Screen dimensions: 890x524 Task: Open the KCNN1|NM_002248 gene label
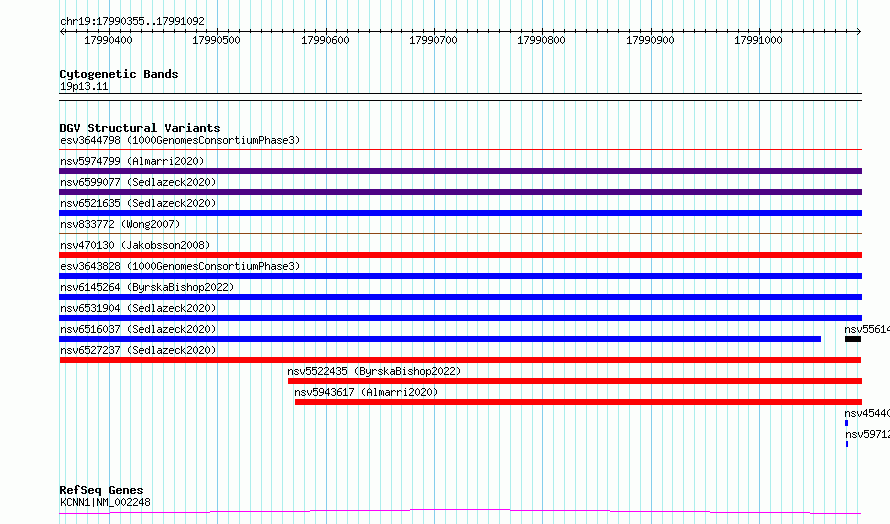(x=106, y=502)
